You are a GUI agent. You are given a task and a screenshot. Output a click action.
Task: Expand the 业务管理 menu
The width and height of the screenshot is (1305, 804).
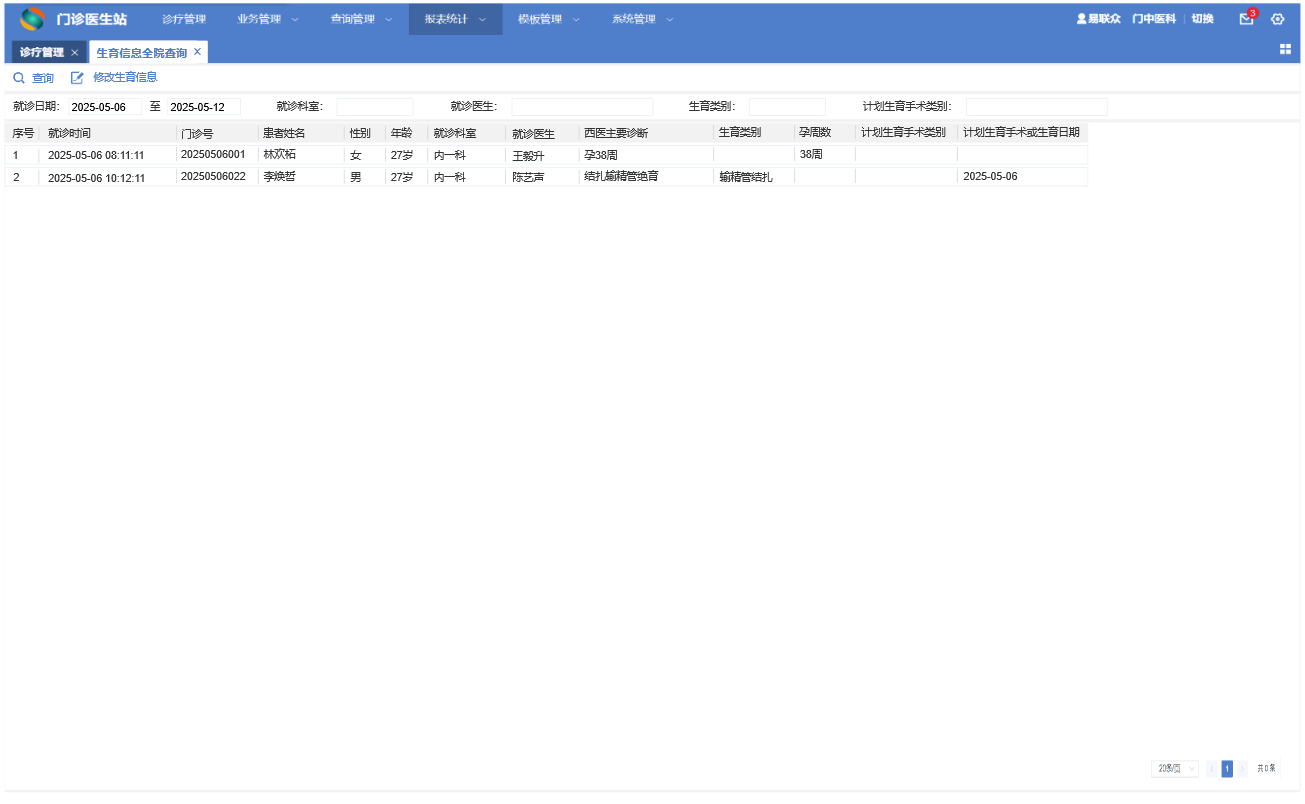pos(268,19)
